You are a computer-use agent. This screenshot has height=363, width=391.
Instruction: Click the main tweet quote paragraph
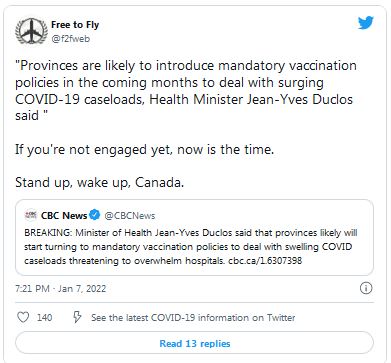coord(186,91)
